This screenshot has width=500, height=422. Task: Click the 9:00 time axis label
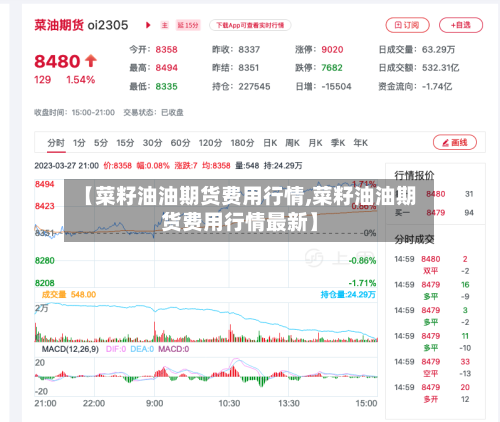pyautogui.click(x=155, y=404)
